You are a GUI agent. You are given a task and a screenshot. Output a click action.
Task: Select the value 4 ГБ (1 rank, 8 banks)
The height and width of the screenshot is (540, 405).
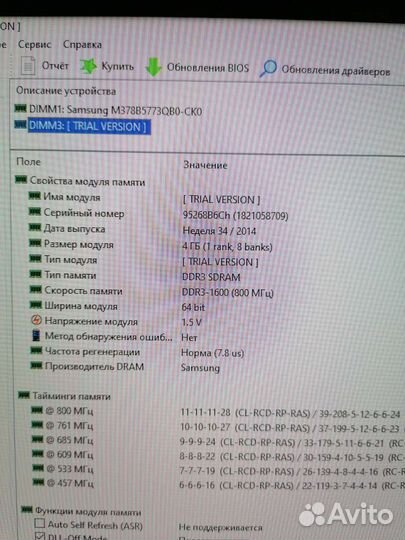227,247
